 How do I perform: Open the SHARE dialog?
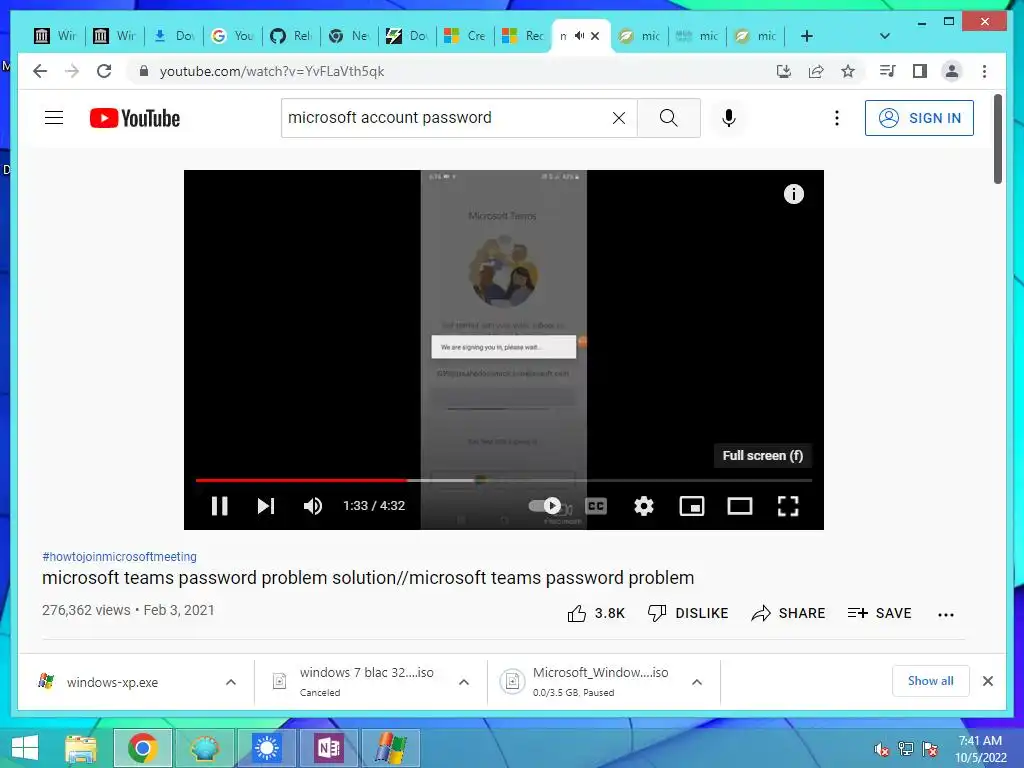coord(788,613)
